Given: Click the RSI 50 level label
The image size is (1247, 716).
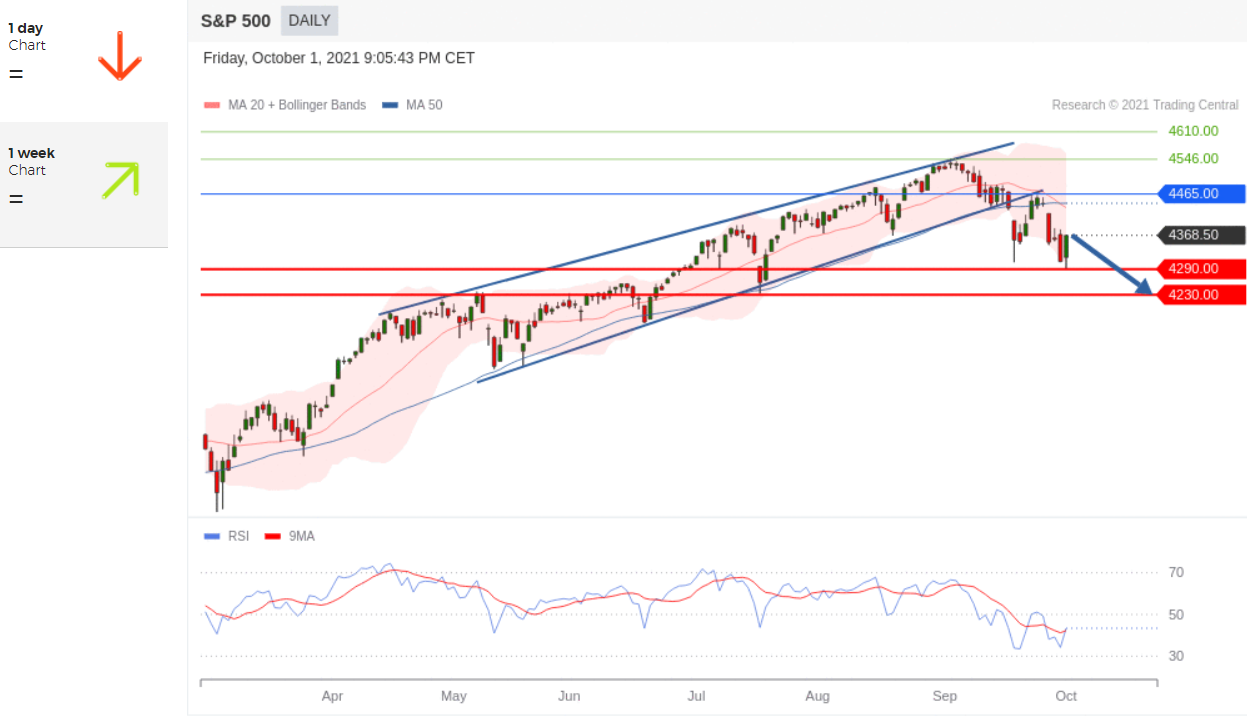Looking at the screenshot, I should tap(1177, 614).
